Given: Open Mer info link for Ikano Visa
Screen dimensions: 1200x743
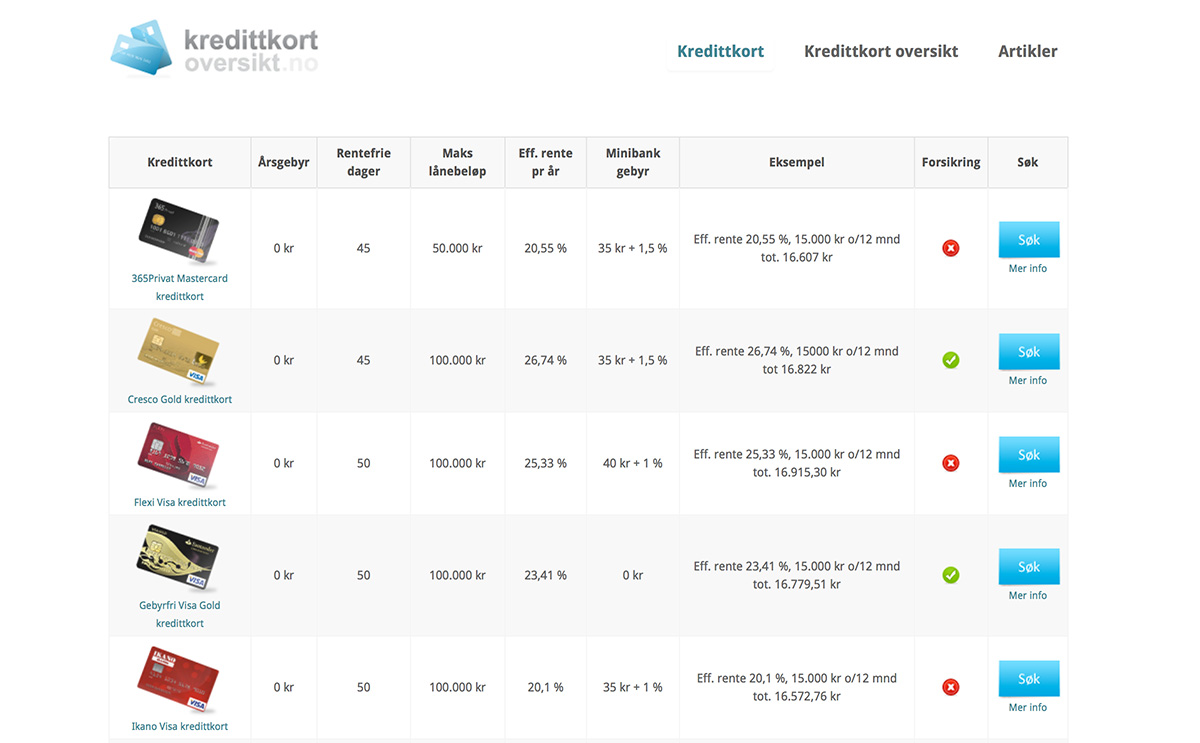Looking at the screenshot, I should tap(1027, 708).
